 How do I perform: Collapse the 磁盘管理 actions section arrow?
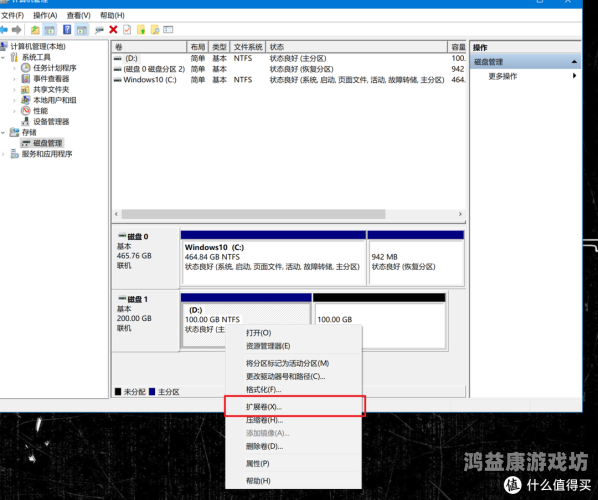(x=574, y=61)
